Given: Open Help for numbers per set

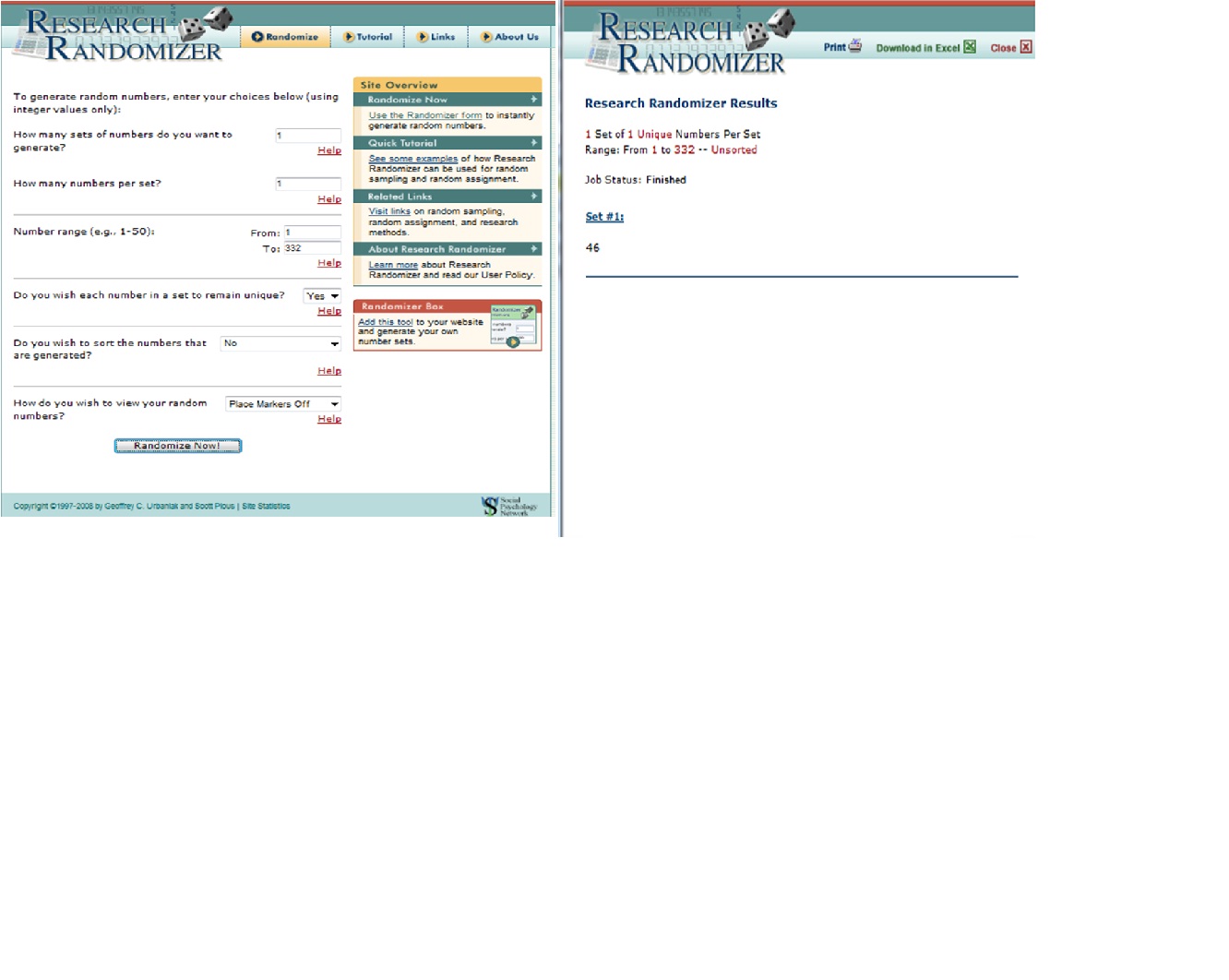Looking at the screenshot, I should [x=329, y=199].
